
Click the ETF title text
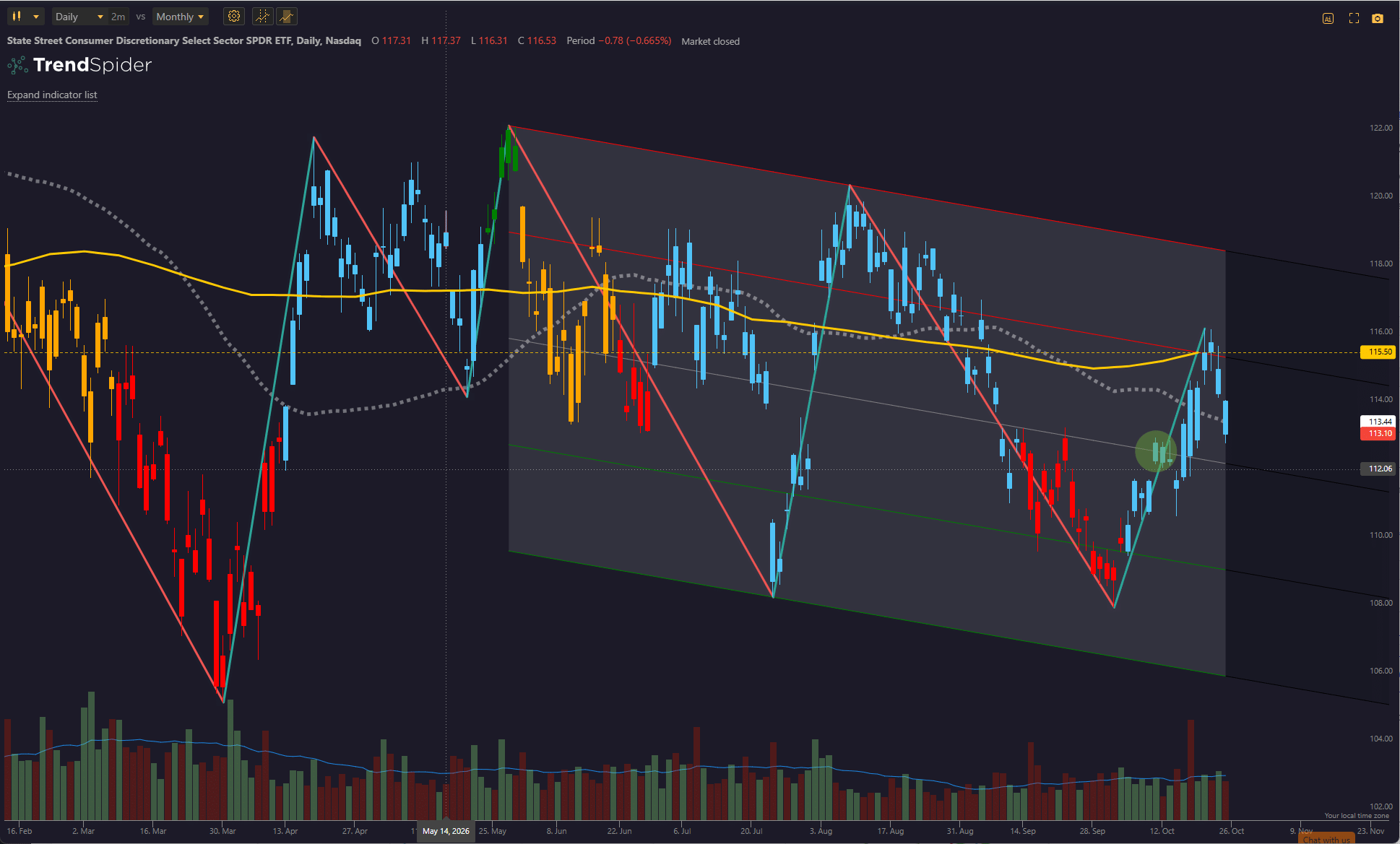coord(183,40)
